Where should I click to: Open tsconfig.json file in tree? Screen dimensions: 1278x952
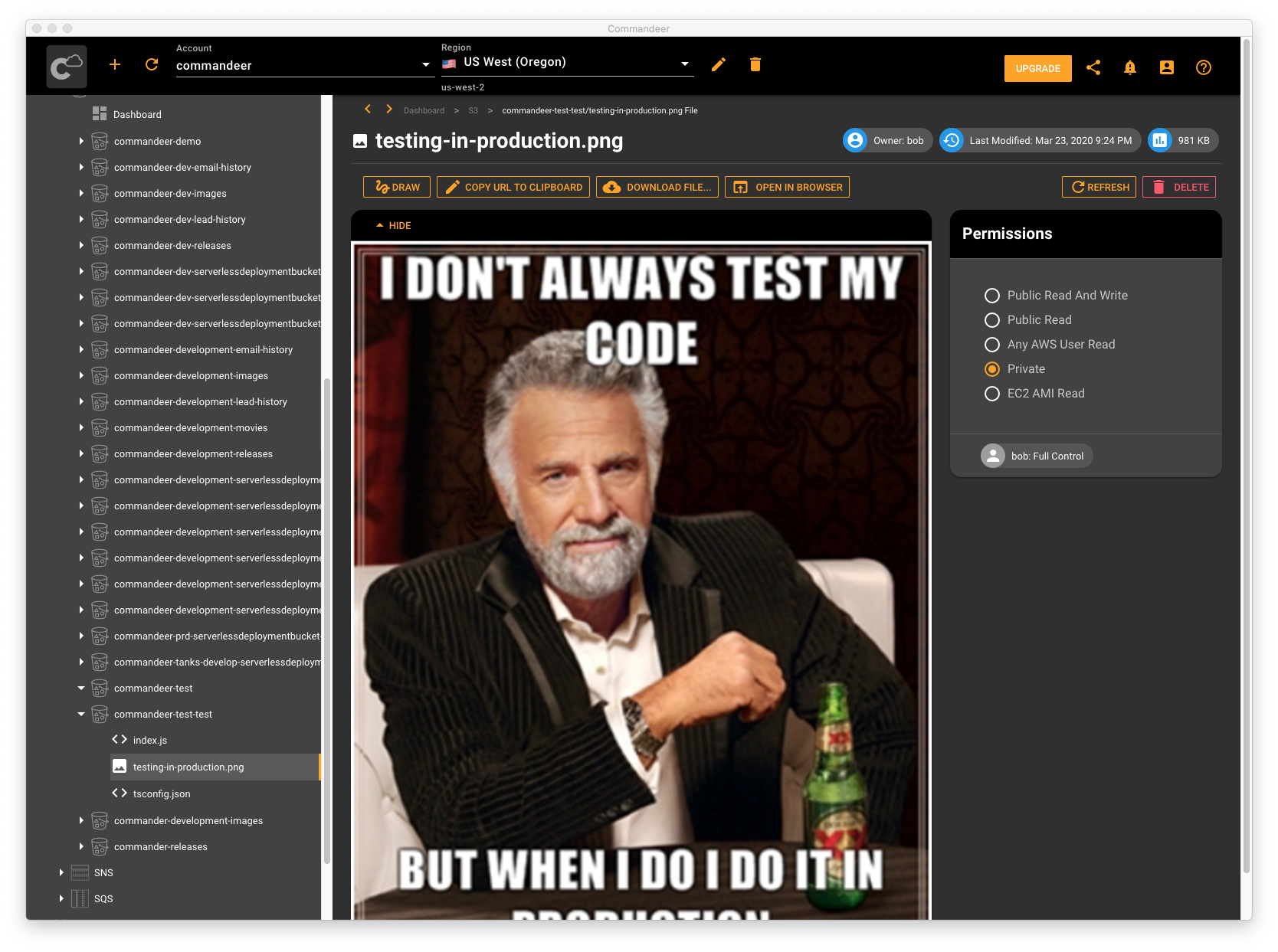click(x=162, y=793)
